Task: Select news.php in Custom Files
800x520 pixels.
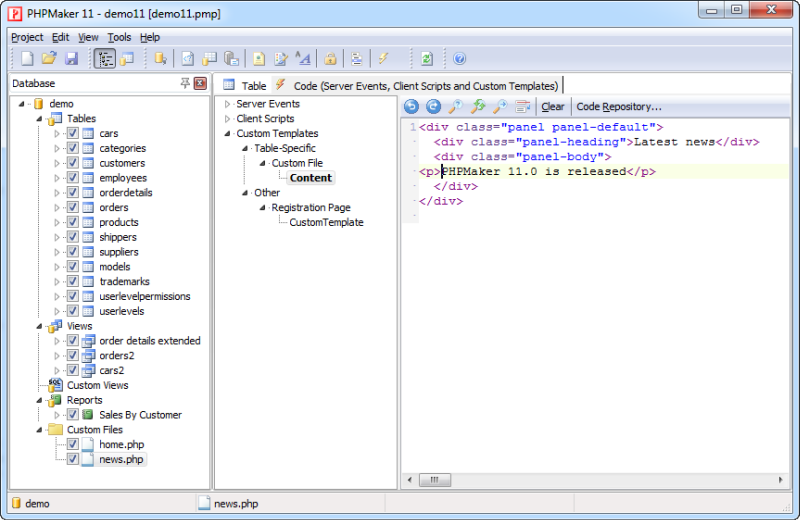Action: [x=121, y=459]
